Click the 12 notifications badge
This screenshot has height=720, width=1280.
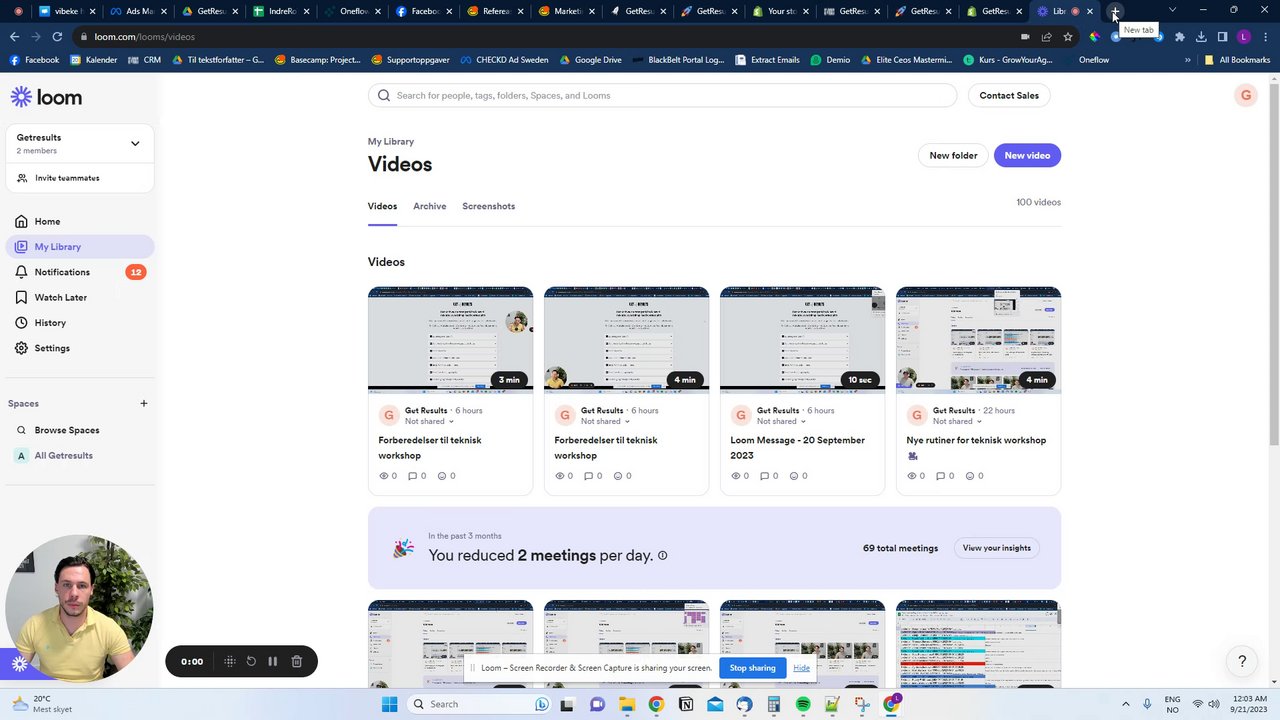click(x=135, y=272)
